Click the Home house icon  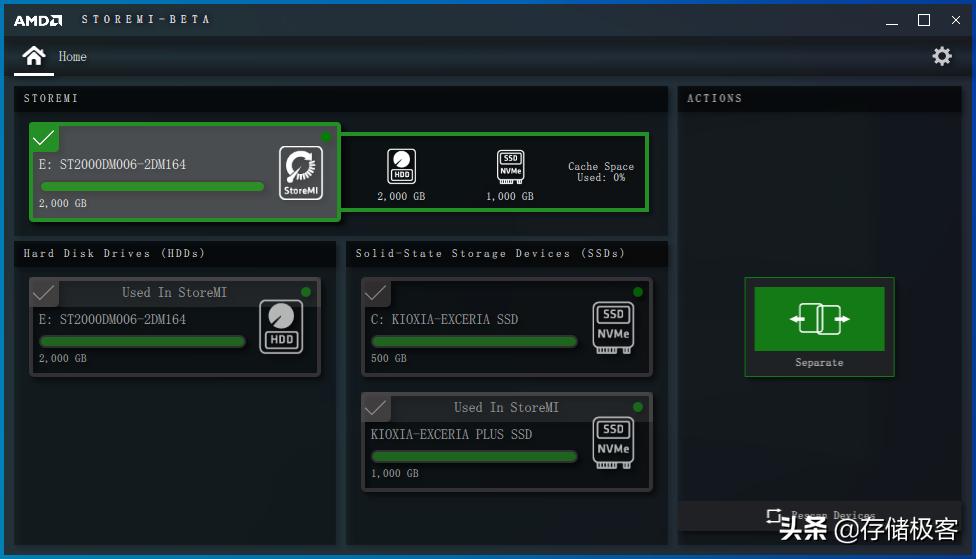pos(34,56)
